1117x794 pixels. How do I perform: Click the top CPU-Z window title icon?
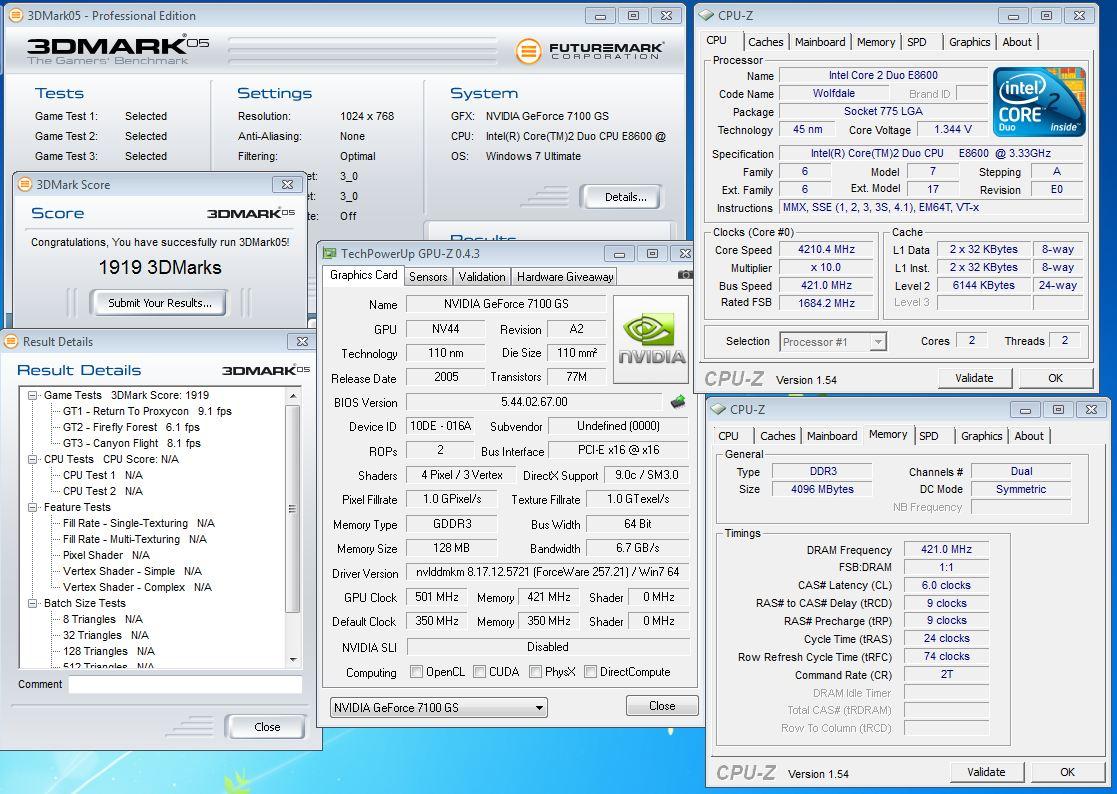pyautogui.click(x=706, y=15)
